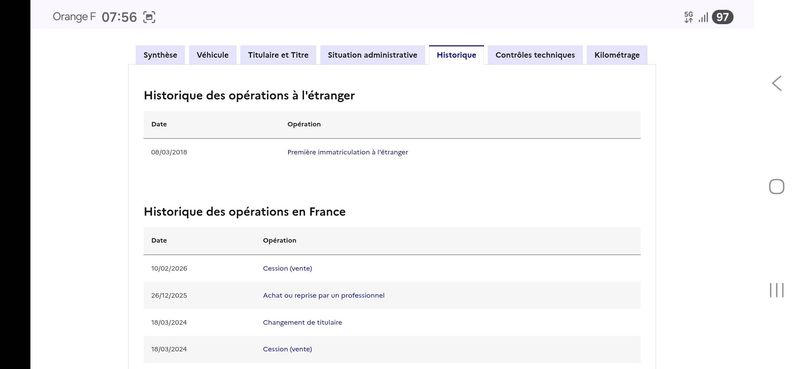Open the Véhicule tab
The height and width of the screenshot is (369, 800).
click(213, 55)
